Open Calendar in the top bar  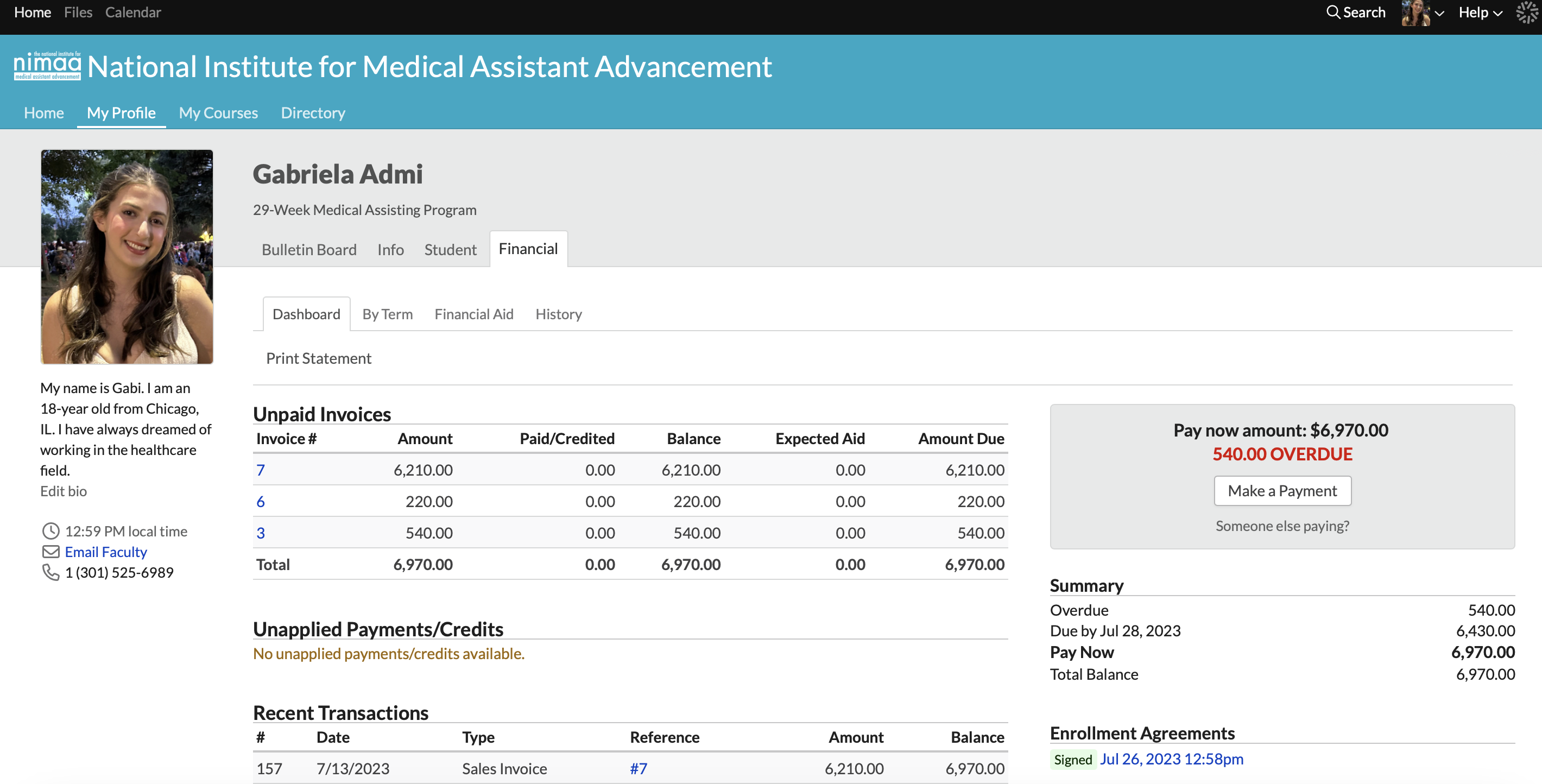pos(133,12)
